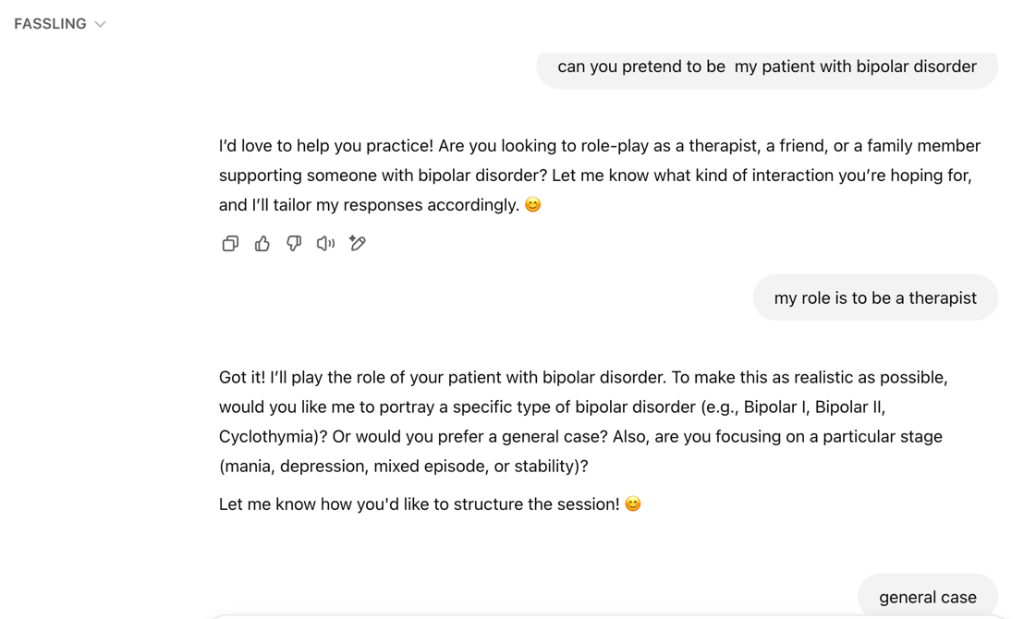Screen dimensions: 1036x619
Task: Click the smiley emoji after 'responses accordingly'
Action: pyautogui.click(x=533, y=205)
